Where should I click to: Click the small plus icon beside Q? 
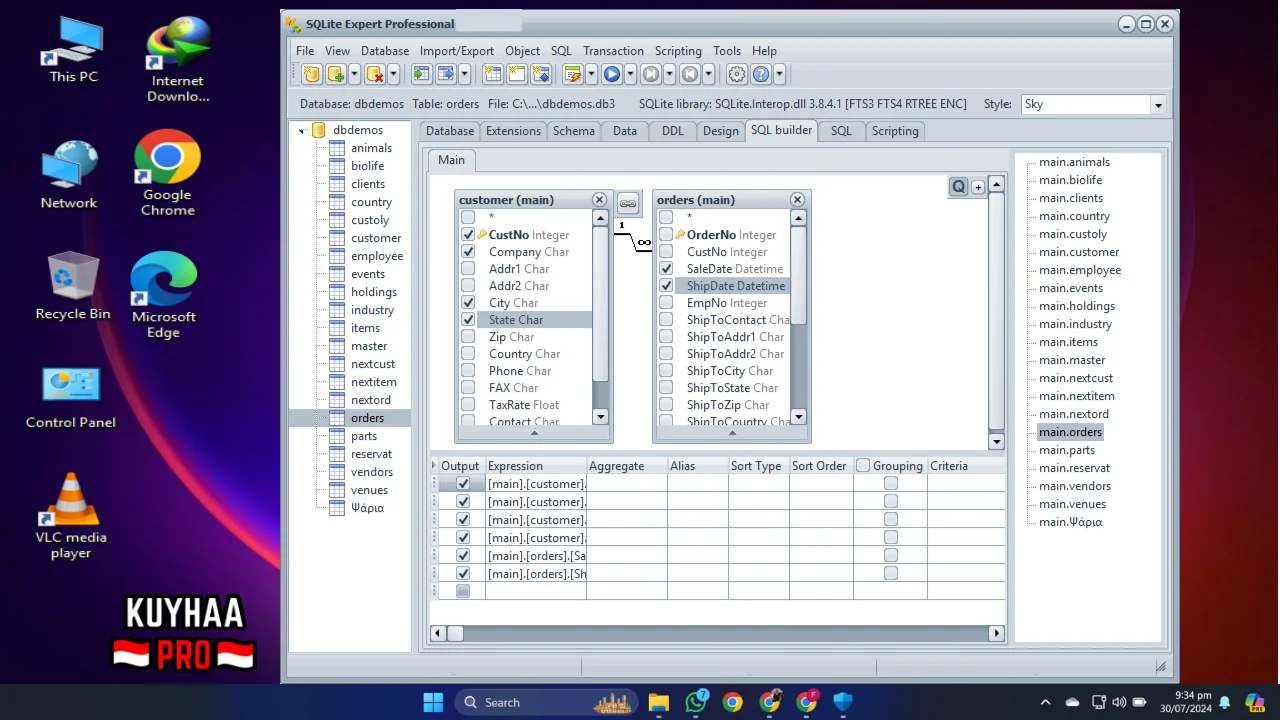click(978, 187)
